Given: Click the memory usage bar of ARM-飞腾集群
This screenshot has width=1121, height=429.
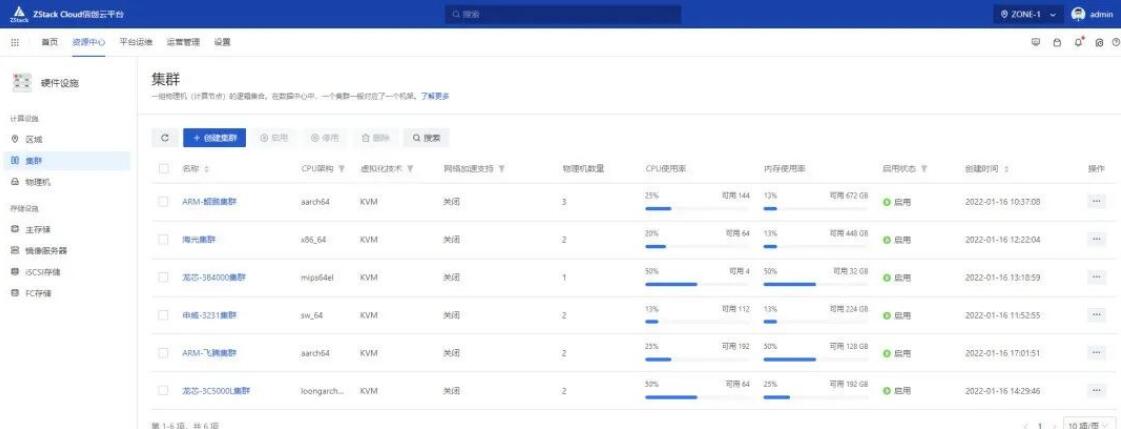Looking at the screenshot, I should tap(816, 360).
